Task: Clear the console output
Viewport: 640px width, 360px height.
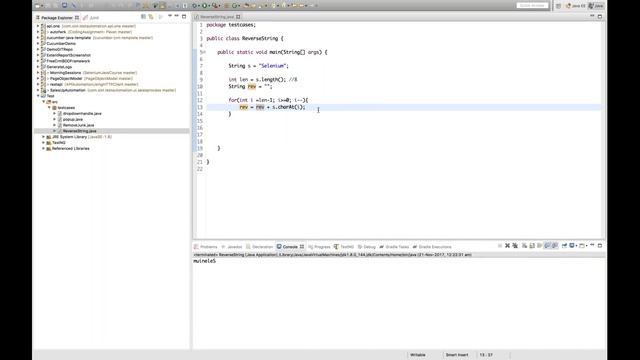Action: pos(524,246)
